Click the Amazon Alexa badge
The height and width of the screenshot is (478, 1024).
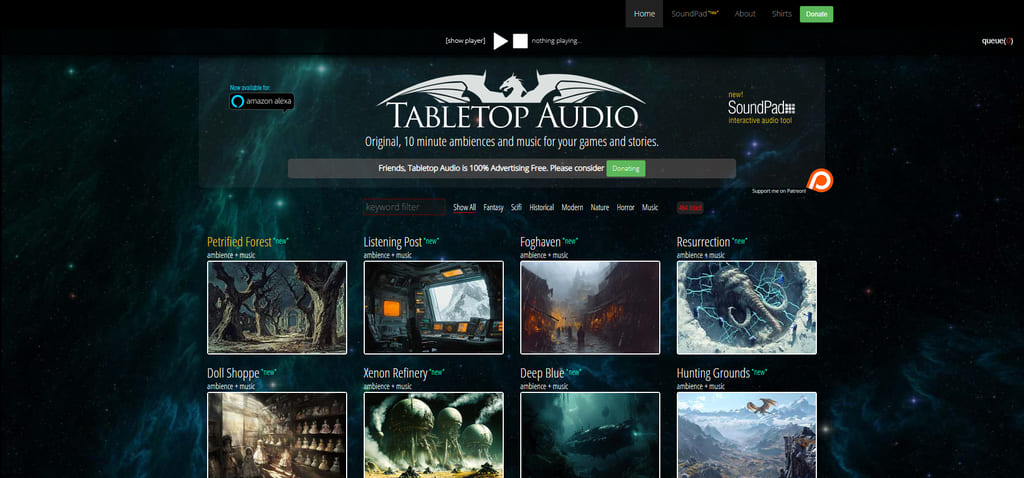(261, 101)
